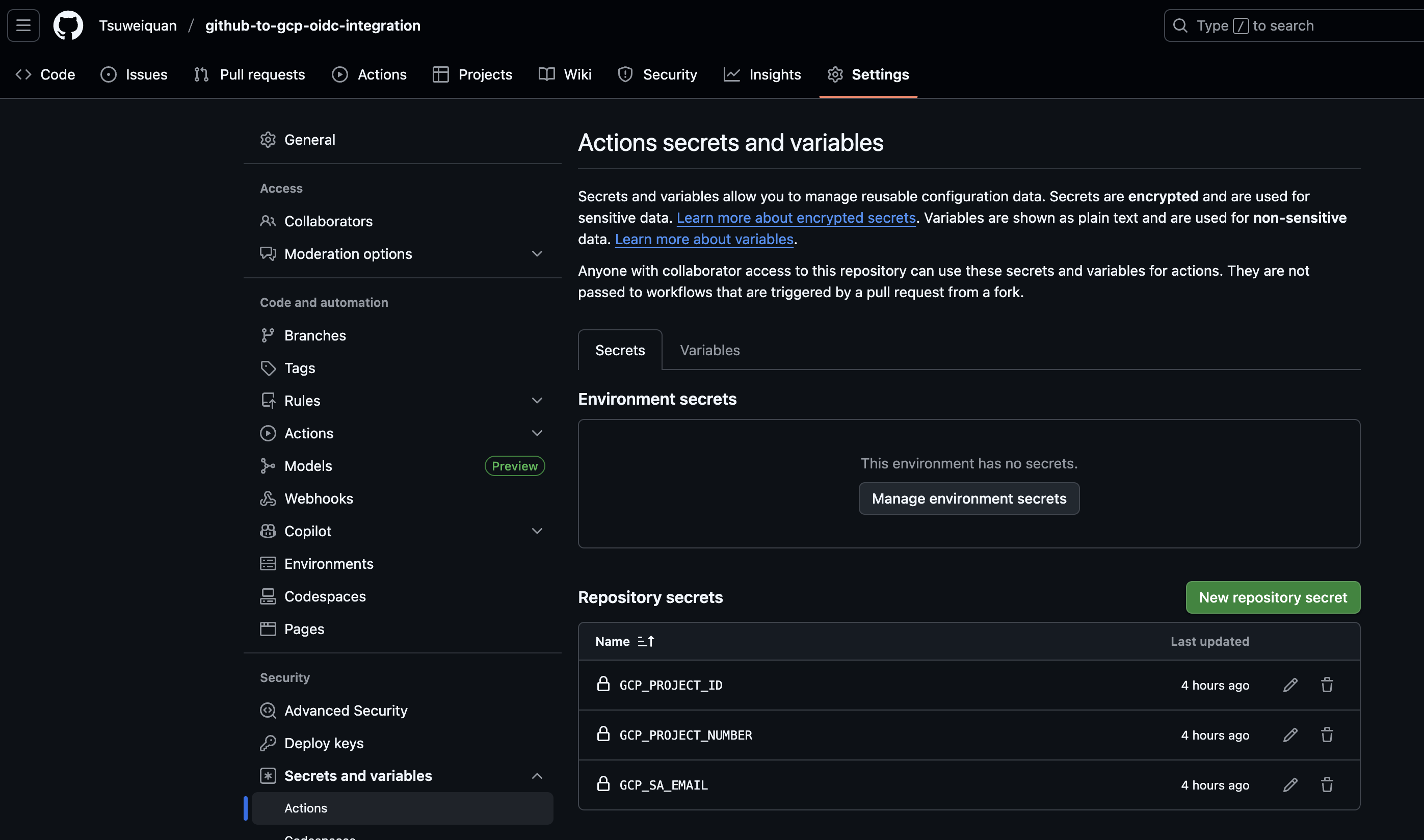This screenshot has width=1424, height=840.
Task: Expand the sidebar Actions section chevron
Action: tap(537, 433)
